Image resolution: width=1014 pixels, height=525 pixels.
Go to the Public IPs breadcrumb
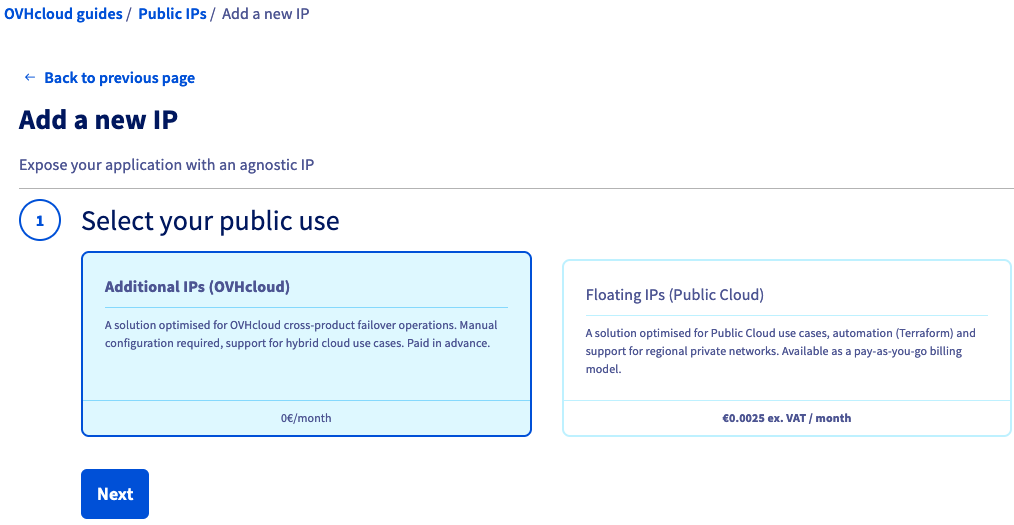point(172,15)
